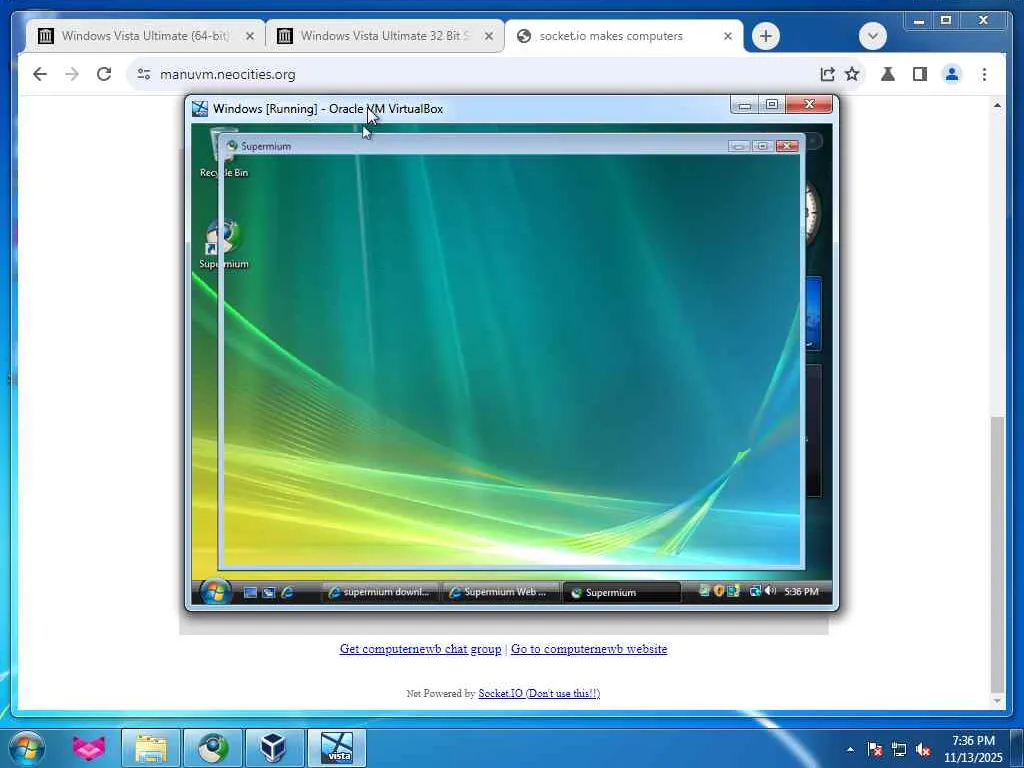Click the host network tray icon
This screenshot has height=768, width=1024.
[x=899, y=750]
